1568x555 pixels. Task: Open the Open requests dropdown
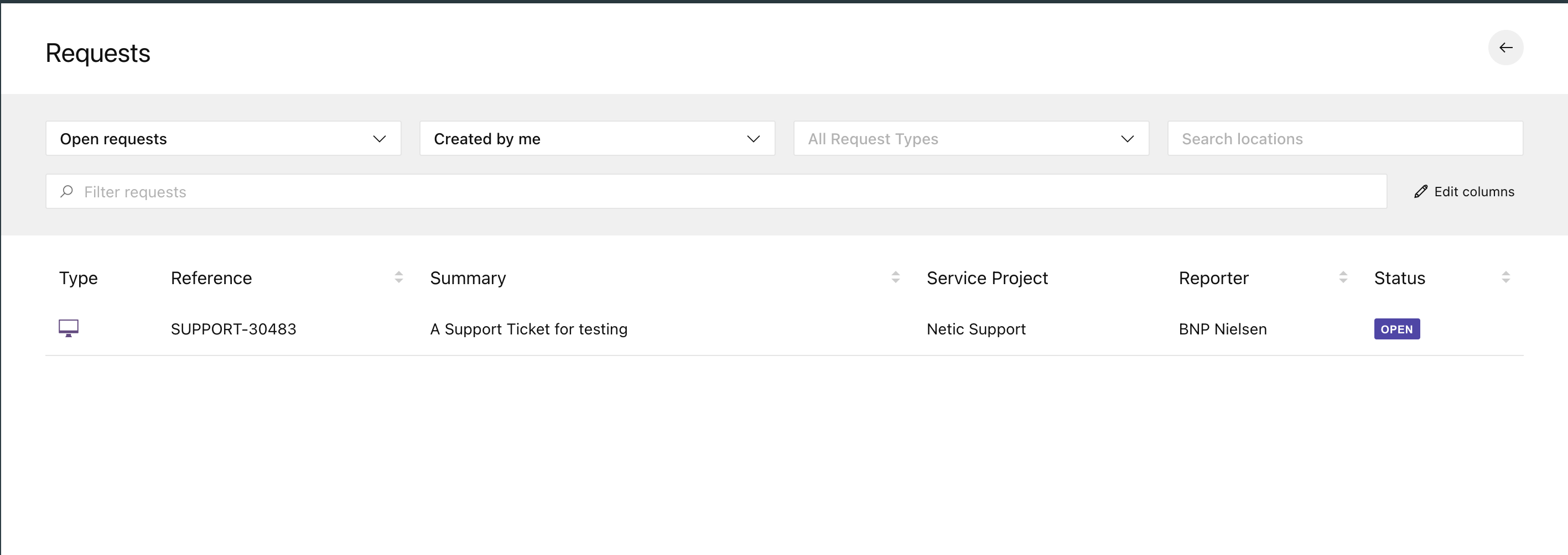point(223,139)
